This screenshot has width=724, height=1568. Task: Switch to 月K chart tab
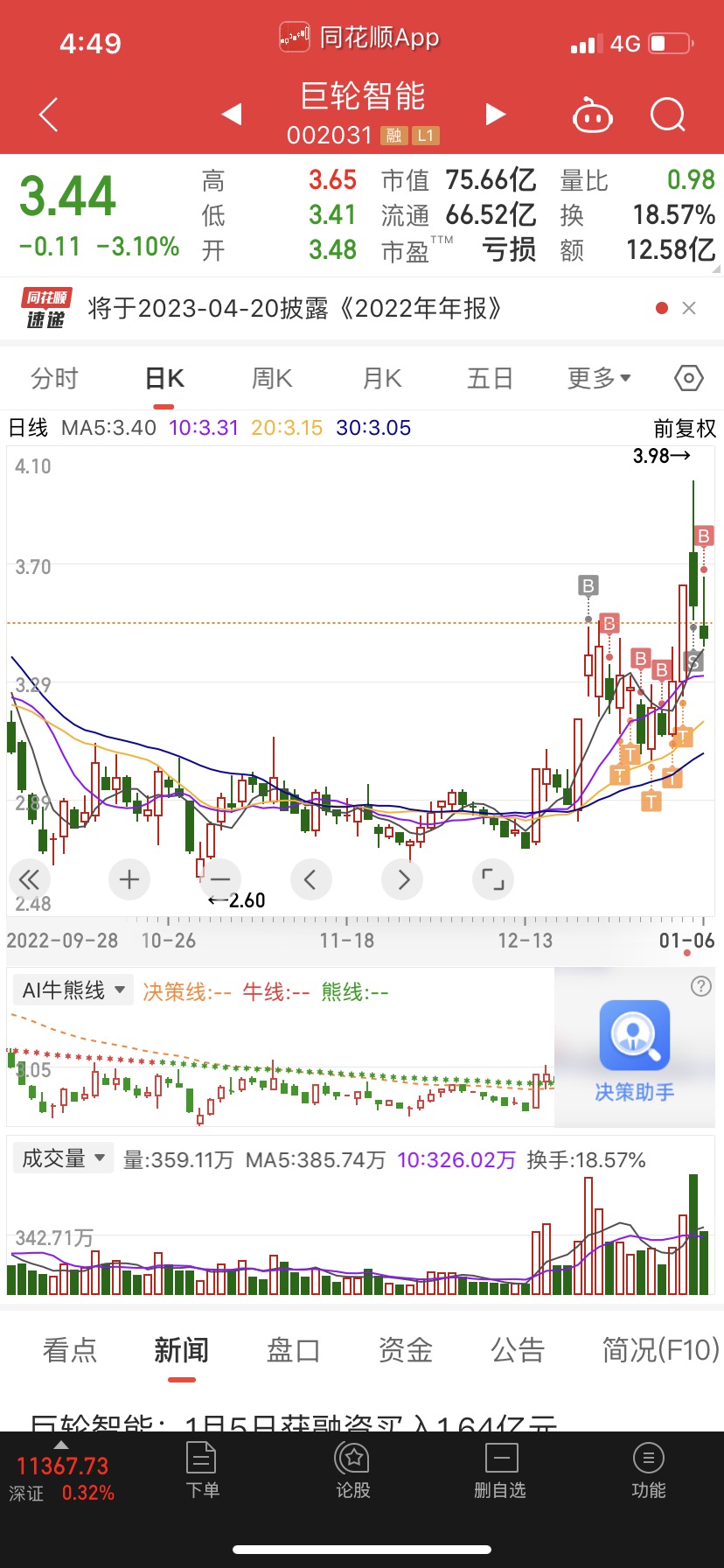(x=382, y=378)
